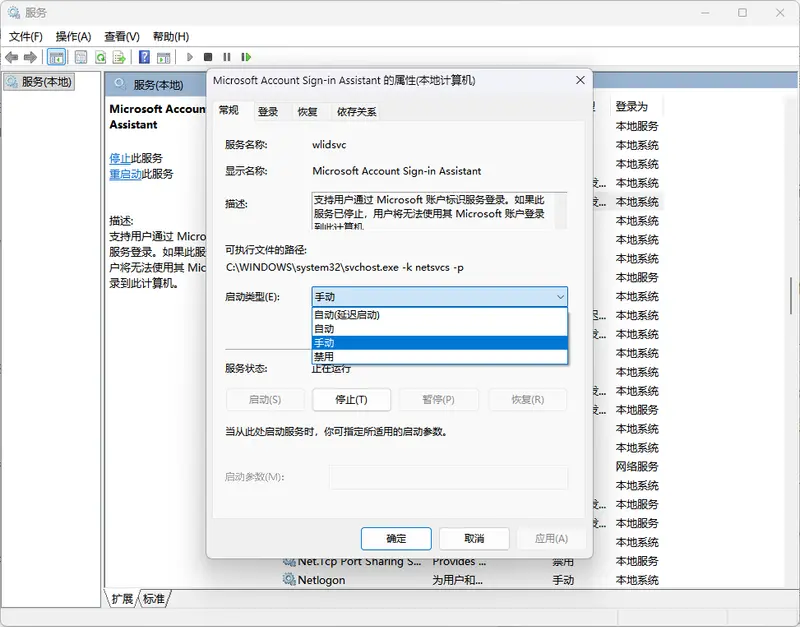The image size is (800, 627).
Task: Select the 扩展 tab at the bottom
Action: click(x=122, y=598)
